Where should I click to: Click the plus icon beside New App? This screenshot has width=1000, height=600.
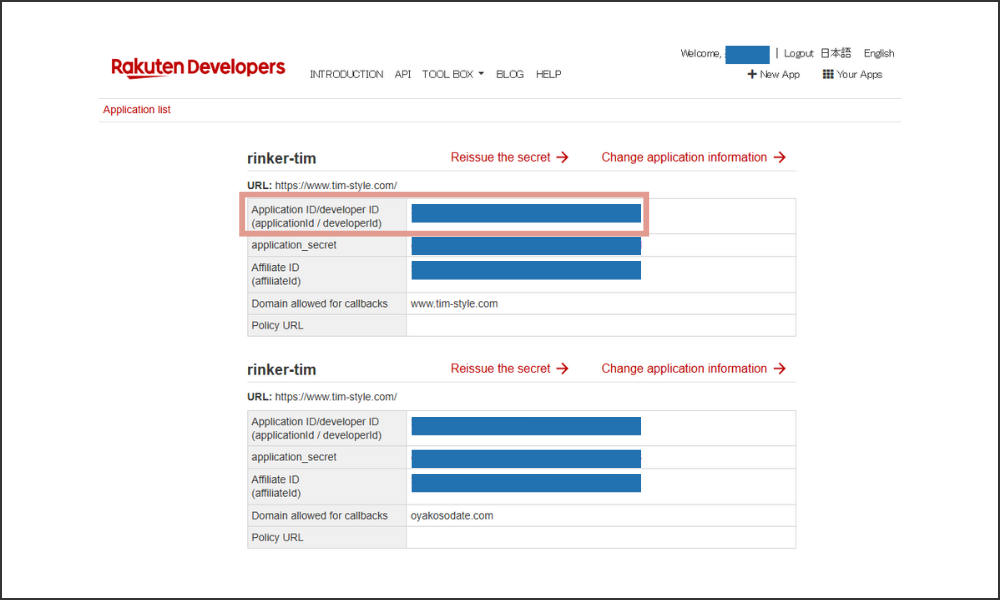coord(752,74)
